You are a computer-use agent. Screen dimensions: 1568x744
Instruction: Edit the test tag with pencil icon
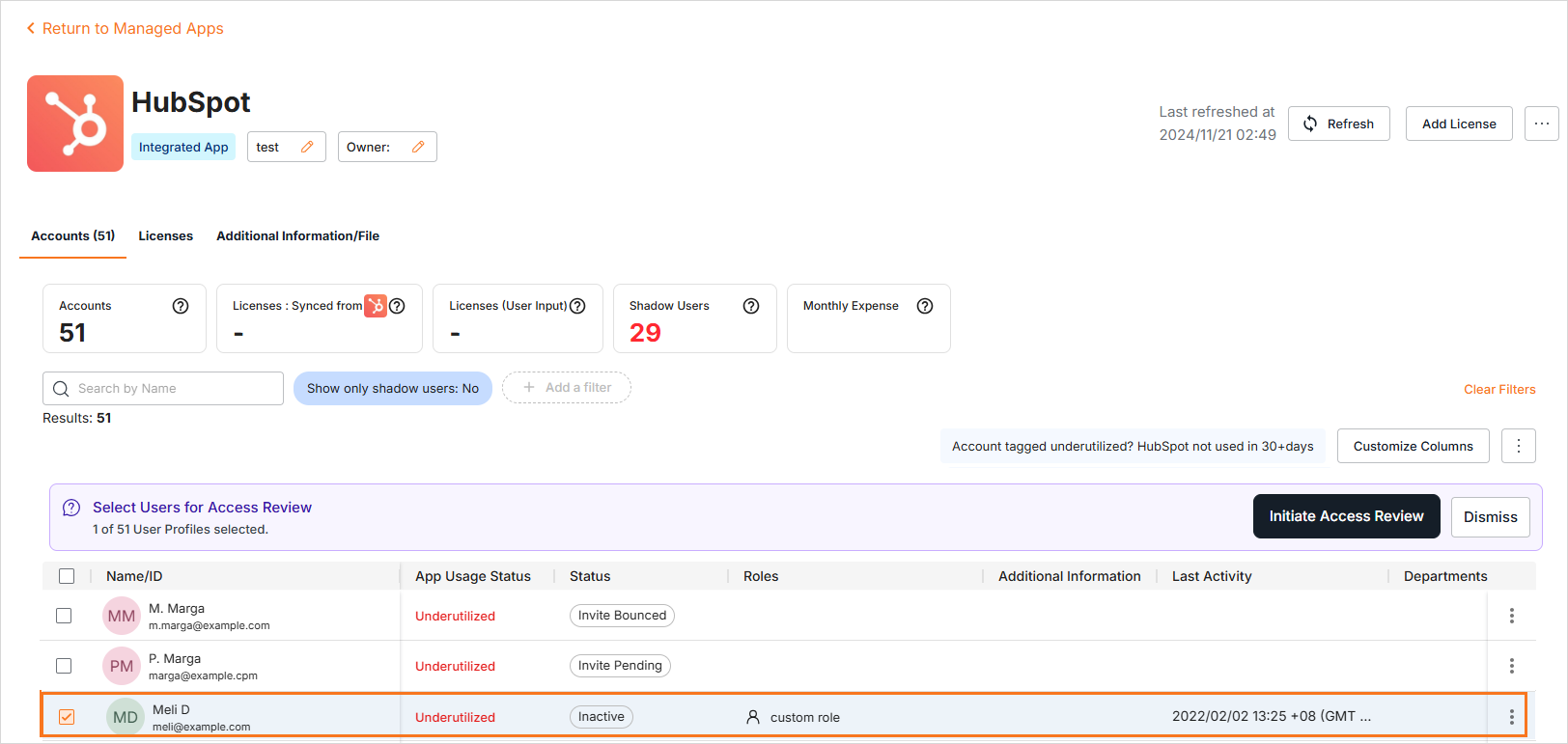307,147
